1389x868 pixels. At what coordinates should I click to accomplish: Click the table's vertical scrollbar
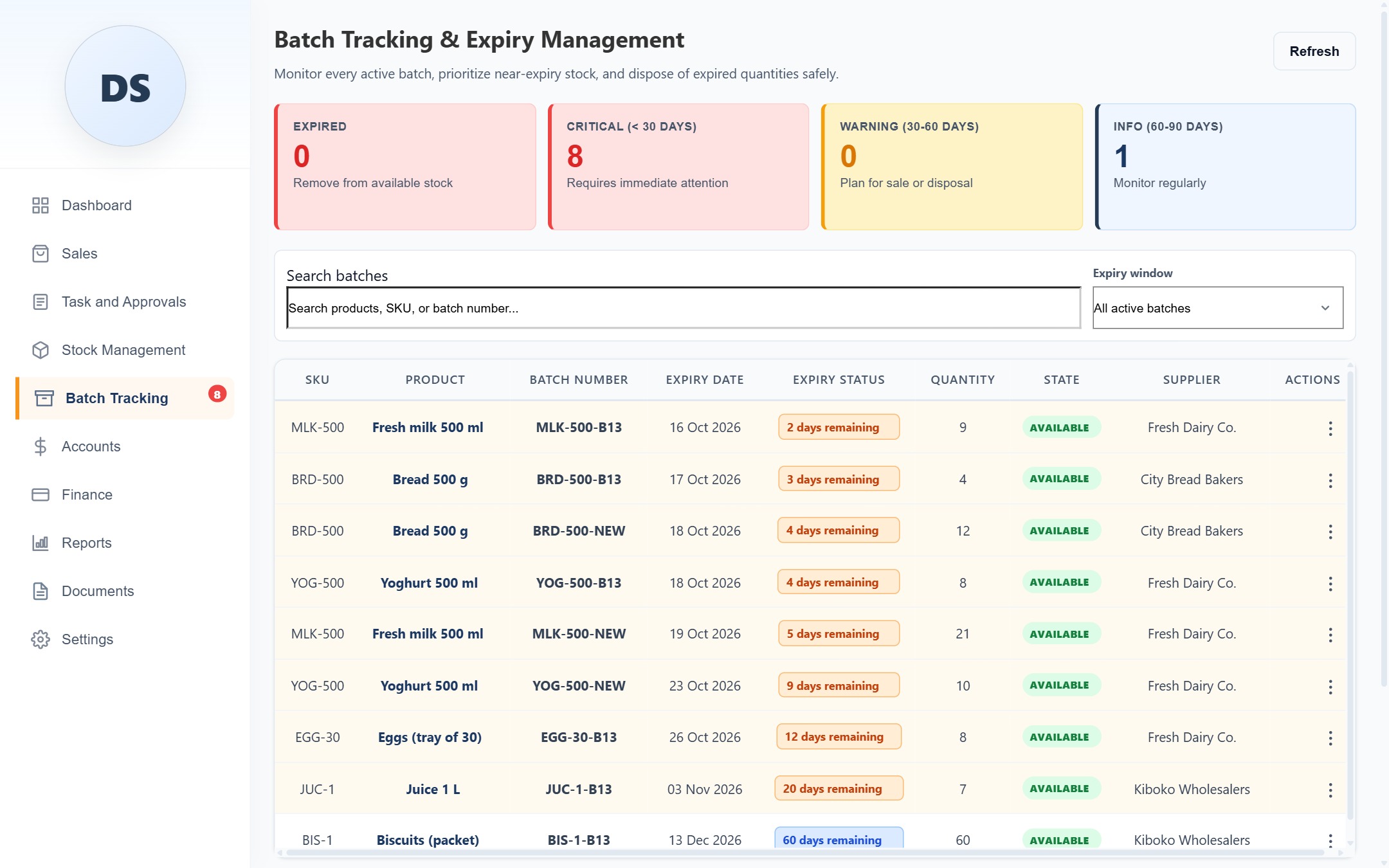point(1350,595)
